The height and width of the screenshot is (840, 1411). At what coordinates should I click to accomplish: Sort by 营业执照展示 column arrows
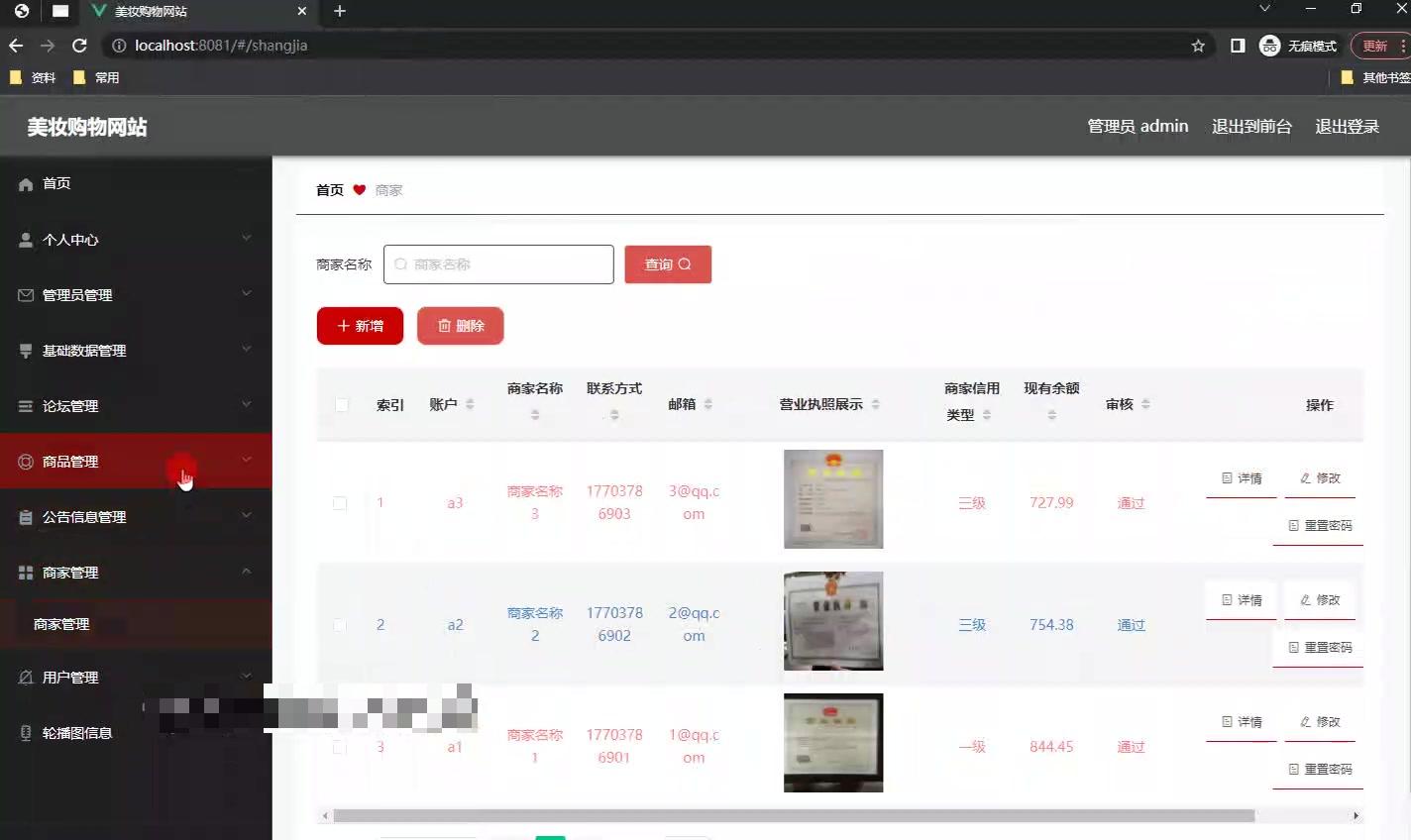click(x=875, y=404)
